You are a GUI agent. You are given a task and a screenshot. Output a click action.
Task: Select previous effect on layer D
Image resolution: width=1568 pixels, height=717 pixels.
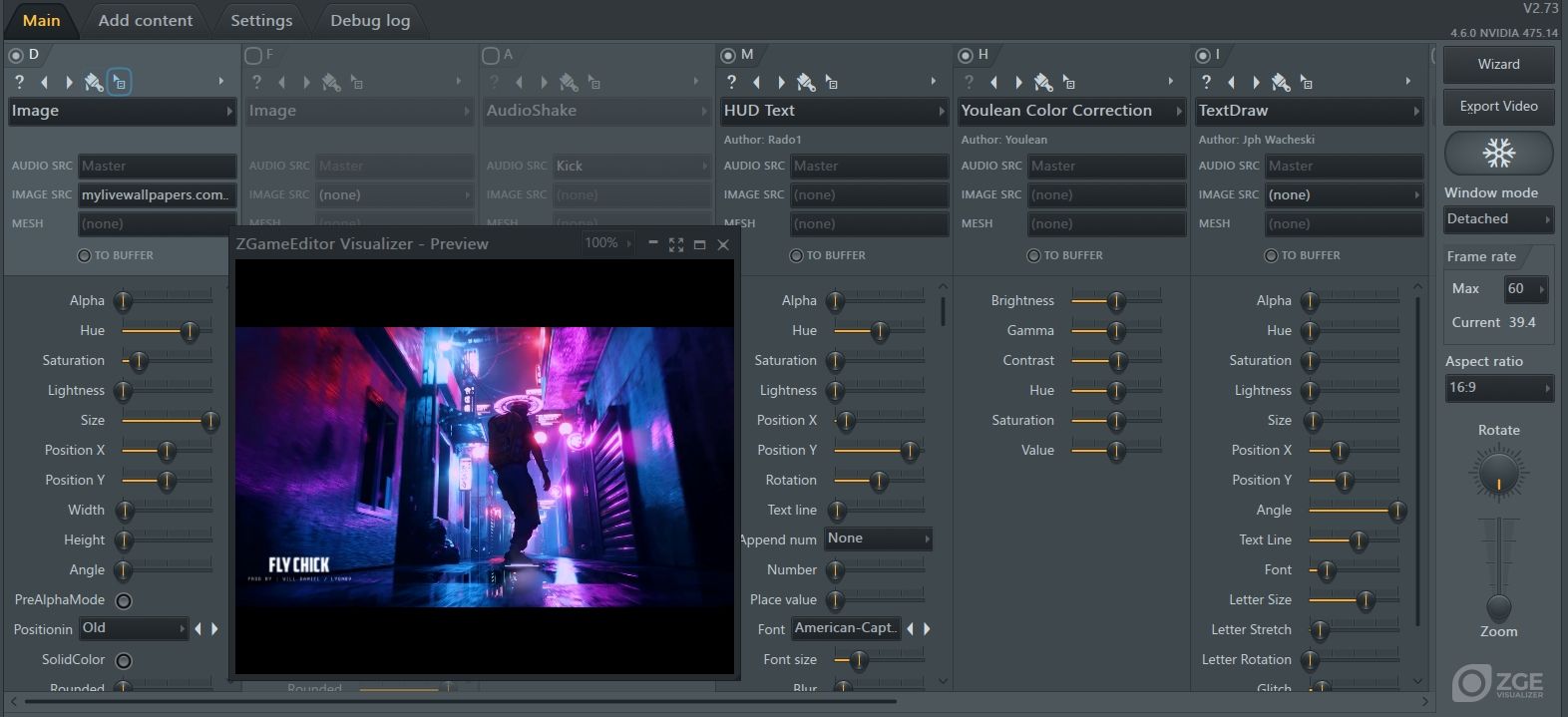44,82
